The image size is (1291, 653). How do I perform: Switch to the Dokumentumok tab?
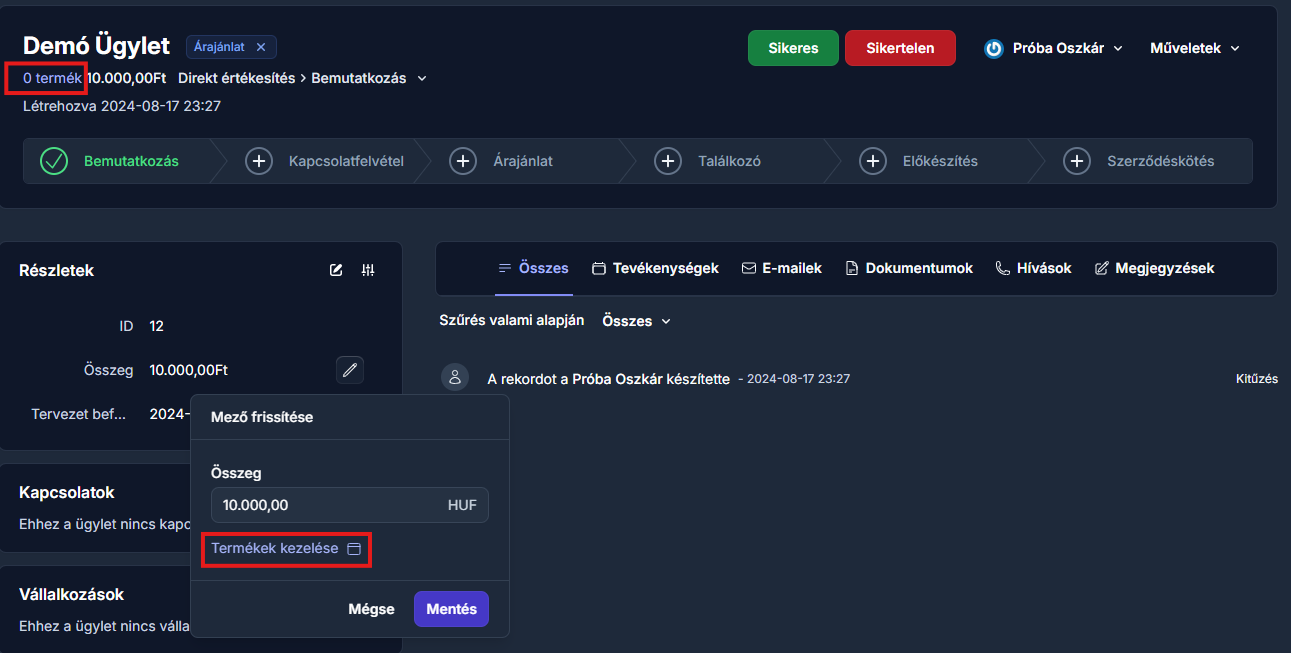tap(909, 268)
